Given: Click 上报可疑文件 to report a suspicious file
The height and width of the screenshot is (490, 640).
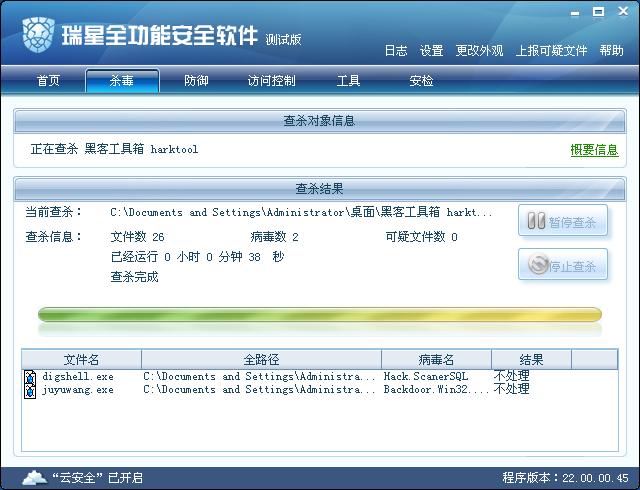Looking at the screenshot, I should [551, 51].
